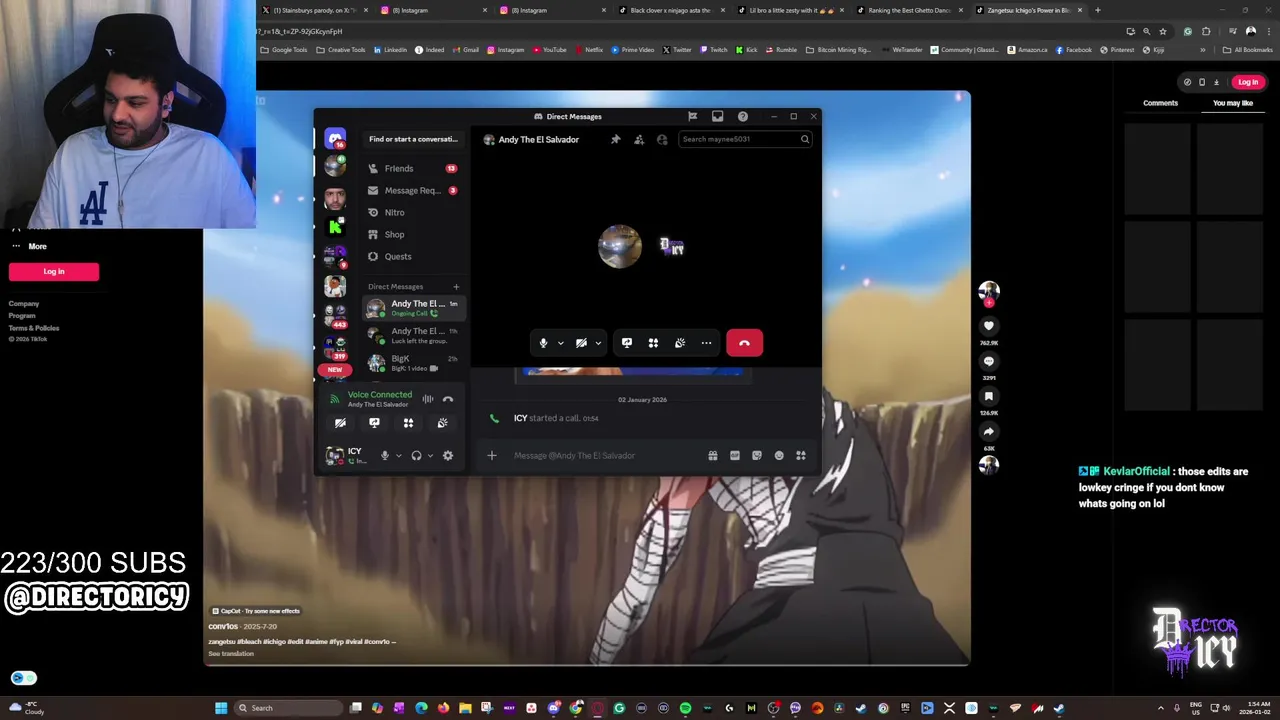Open input device dropdown in user panel
Image resolution: width=1280 pixels, height=720 pixels.
coord(398,456)
